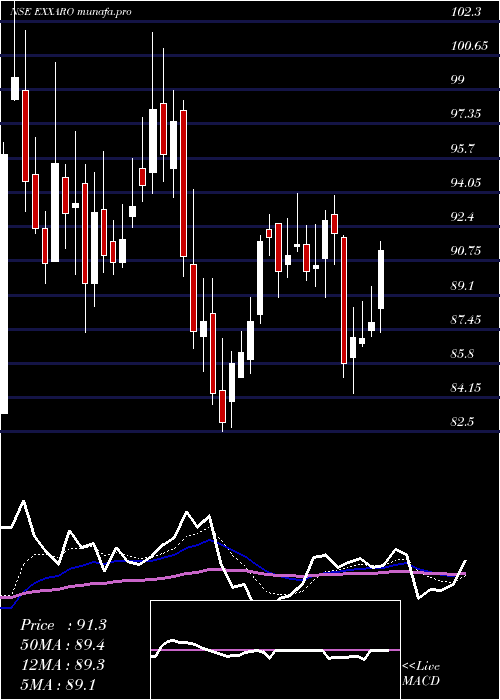Click the 100.65 price axis label
The image size is (500, 700).
[x=469, y=46]
